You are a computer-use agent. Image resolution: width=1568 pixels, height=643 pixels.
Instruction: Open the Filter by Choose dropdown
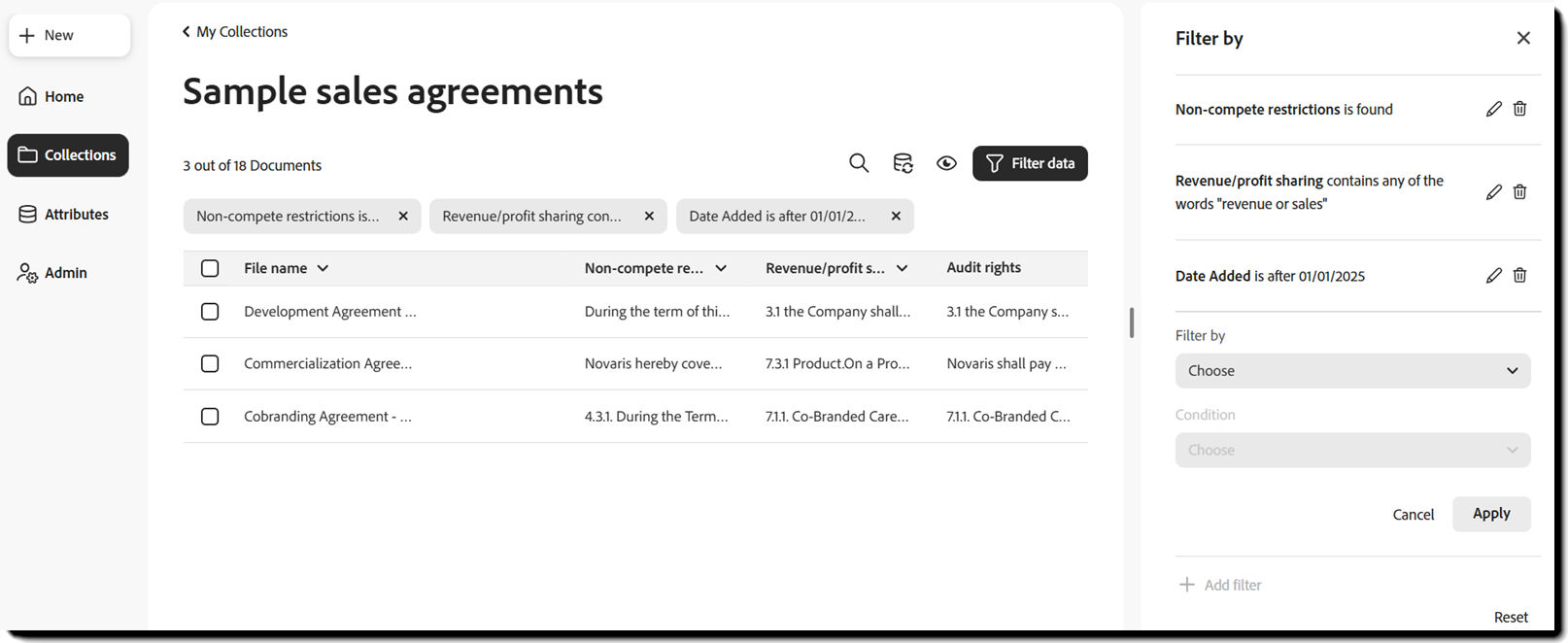pos(1351,371)
